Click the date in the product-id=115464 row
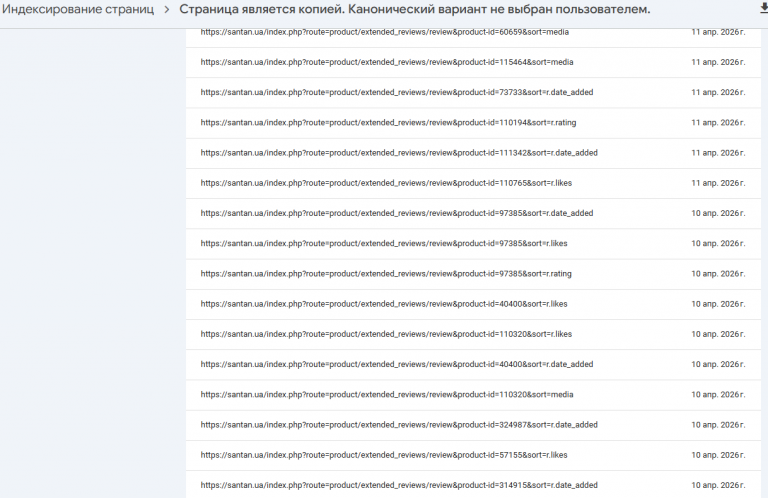Image resolution: width=768 pixels, height=498 pixels. [718, 62]
